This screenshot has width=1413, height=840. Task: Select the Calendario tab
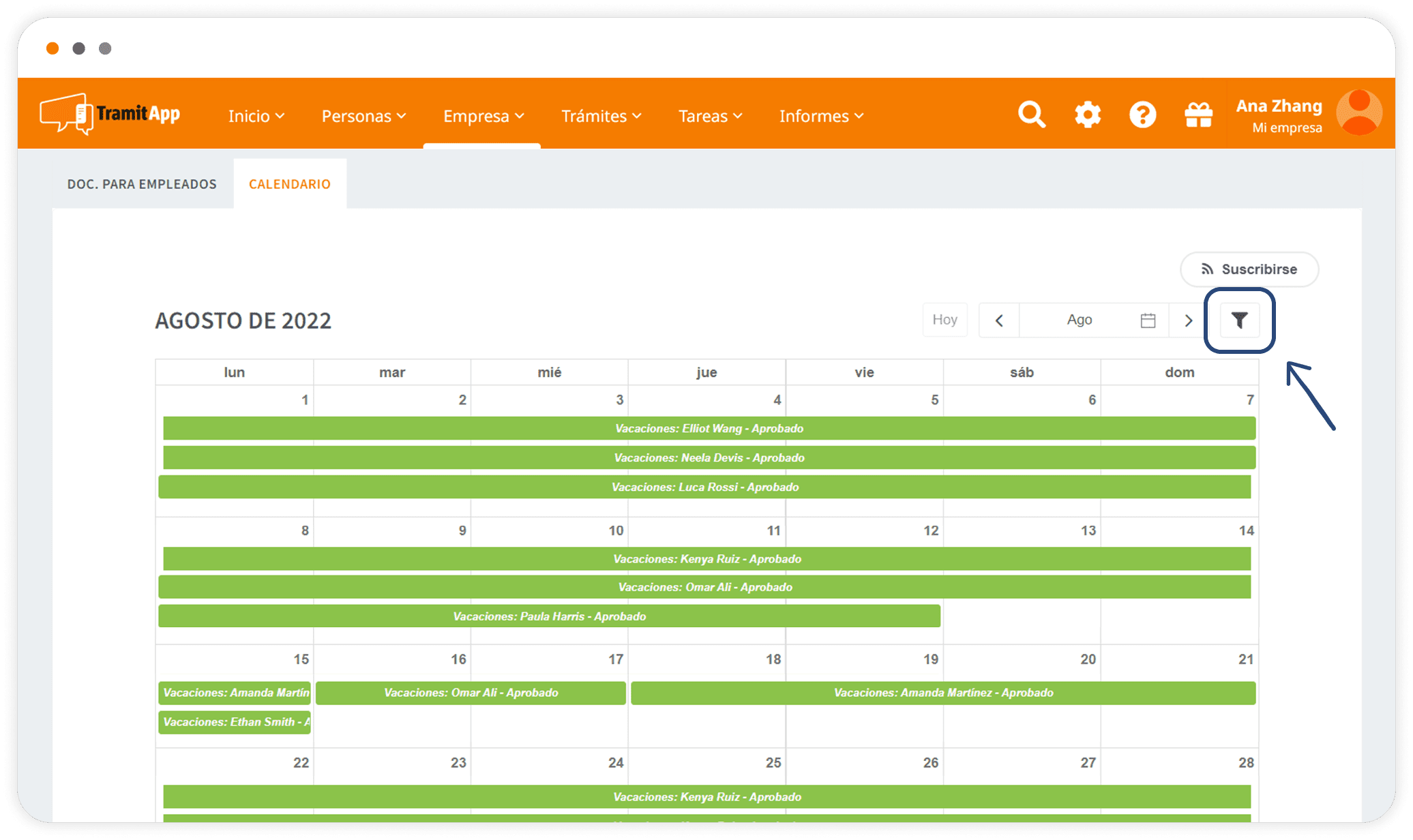coord(289,183)
